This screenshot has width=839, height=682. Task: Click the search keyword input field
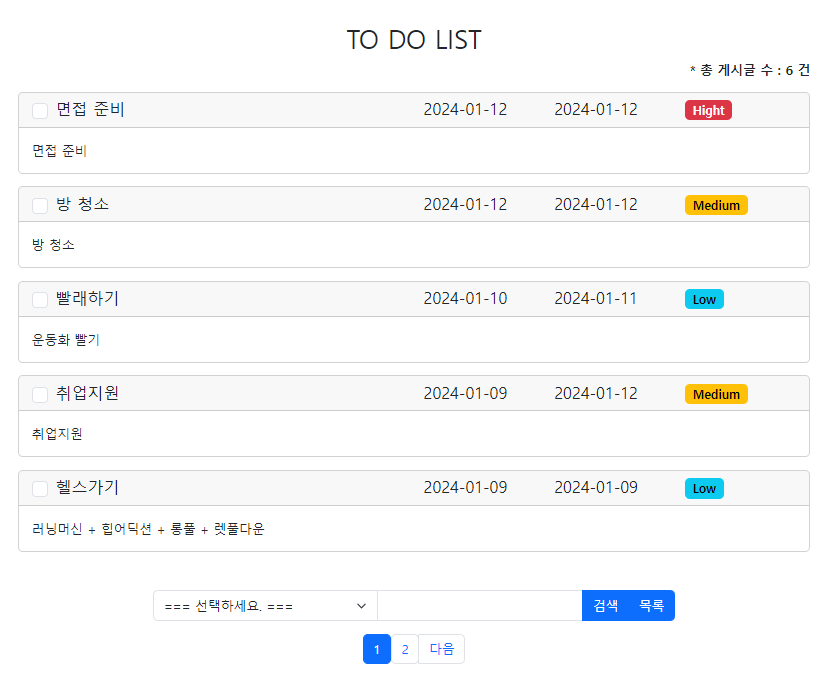(x=479, y=606)
